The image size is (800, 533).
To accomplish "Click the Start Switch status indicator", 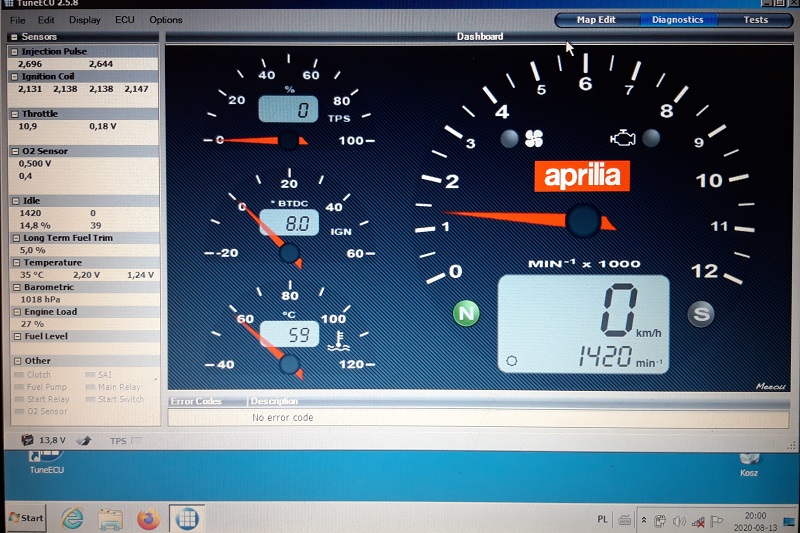I will (90, 399).
